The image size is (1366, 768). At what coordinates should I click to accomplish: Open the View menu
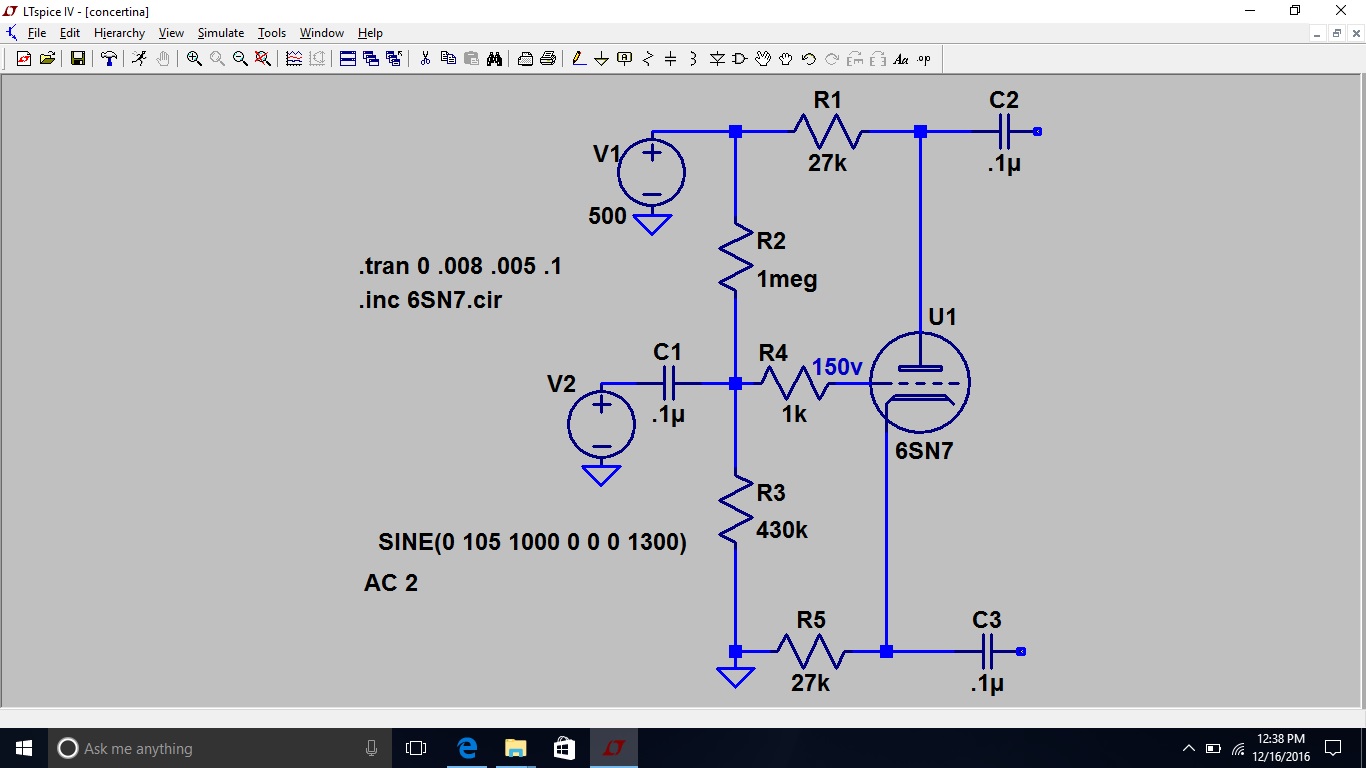pyautogui.click(x=171, y=33)
